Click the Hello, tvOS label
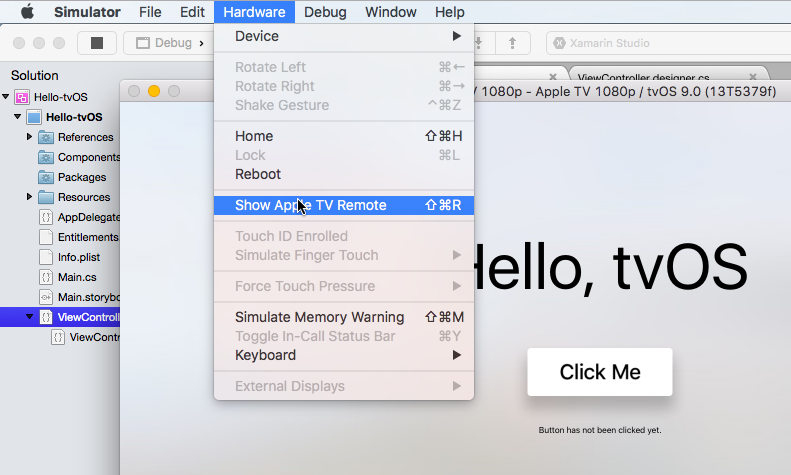The width and height of the screenshot is (791, 475). click(x=611, y=267)
